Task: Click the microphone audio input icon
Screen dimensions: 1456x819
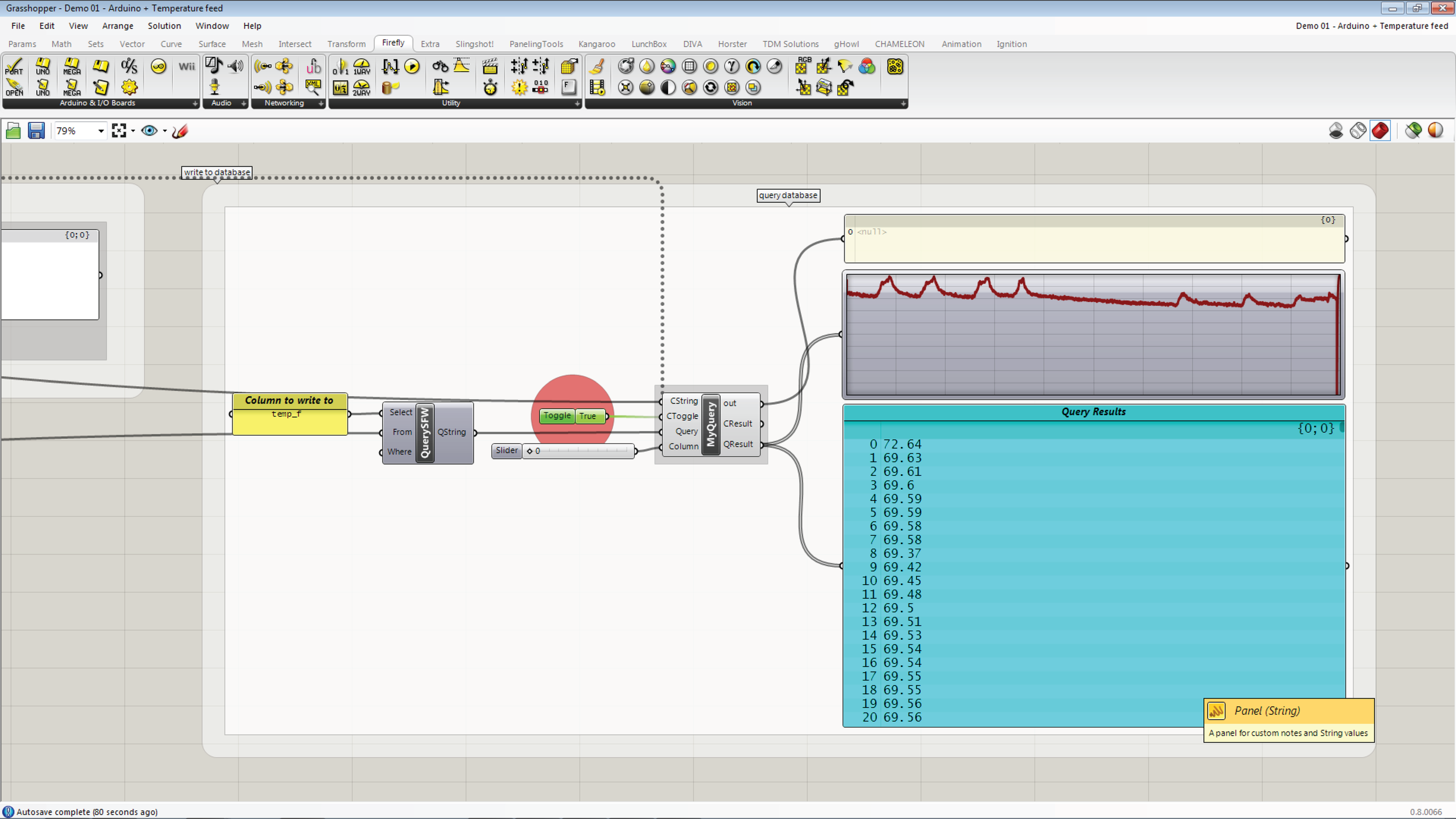Action: (x=214, y=87)
